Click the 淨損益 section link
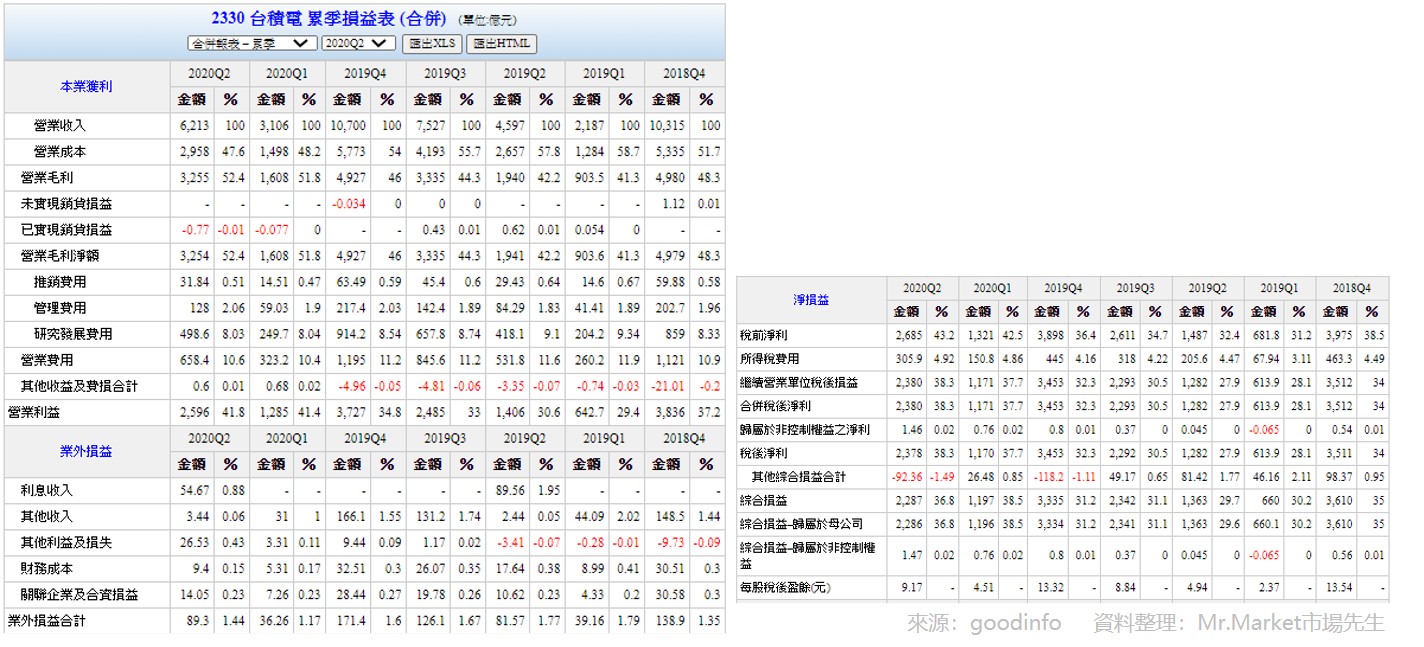The image size is (1424, 647). 811,300
